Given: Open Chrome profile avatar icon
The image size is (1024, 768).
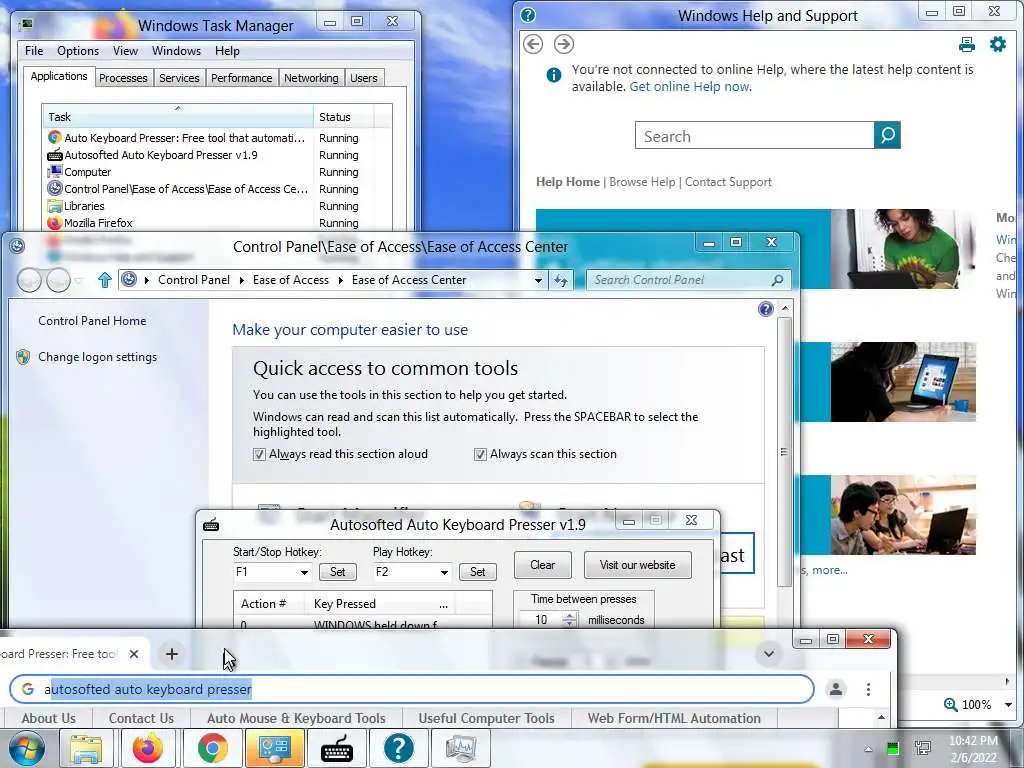Looking at the screenshot, I should coord(835,689).
